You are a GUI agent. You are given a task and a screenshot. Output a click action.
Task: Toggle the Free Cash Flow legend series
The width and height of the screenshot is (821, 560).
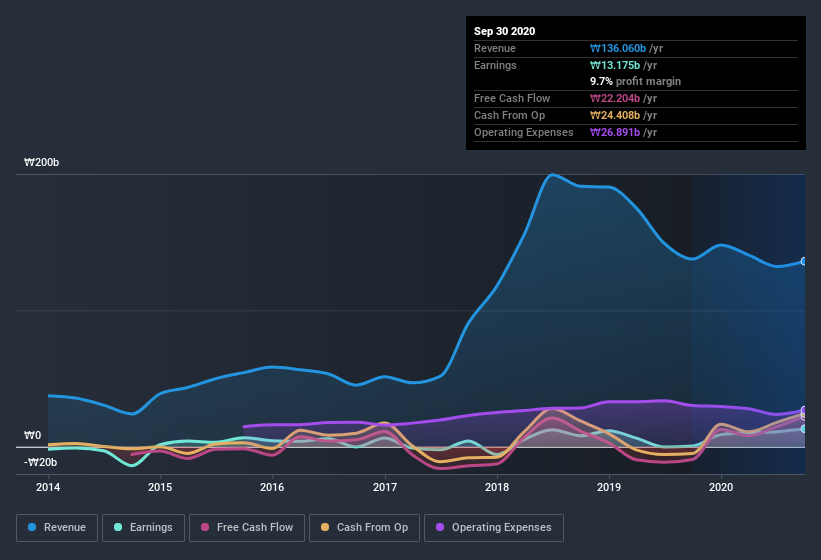(247, 528)
